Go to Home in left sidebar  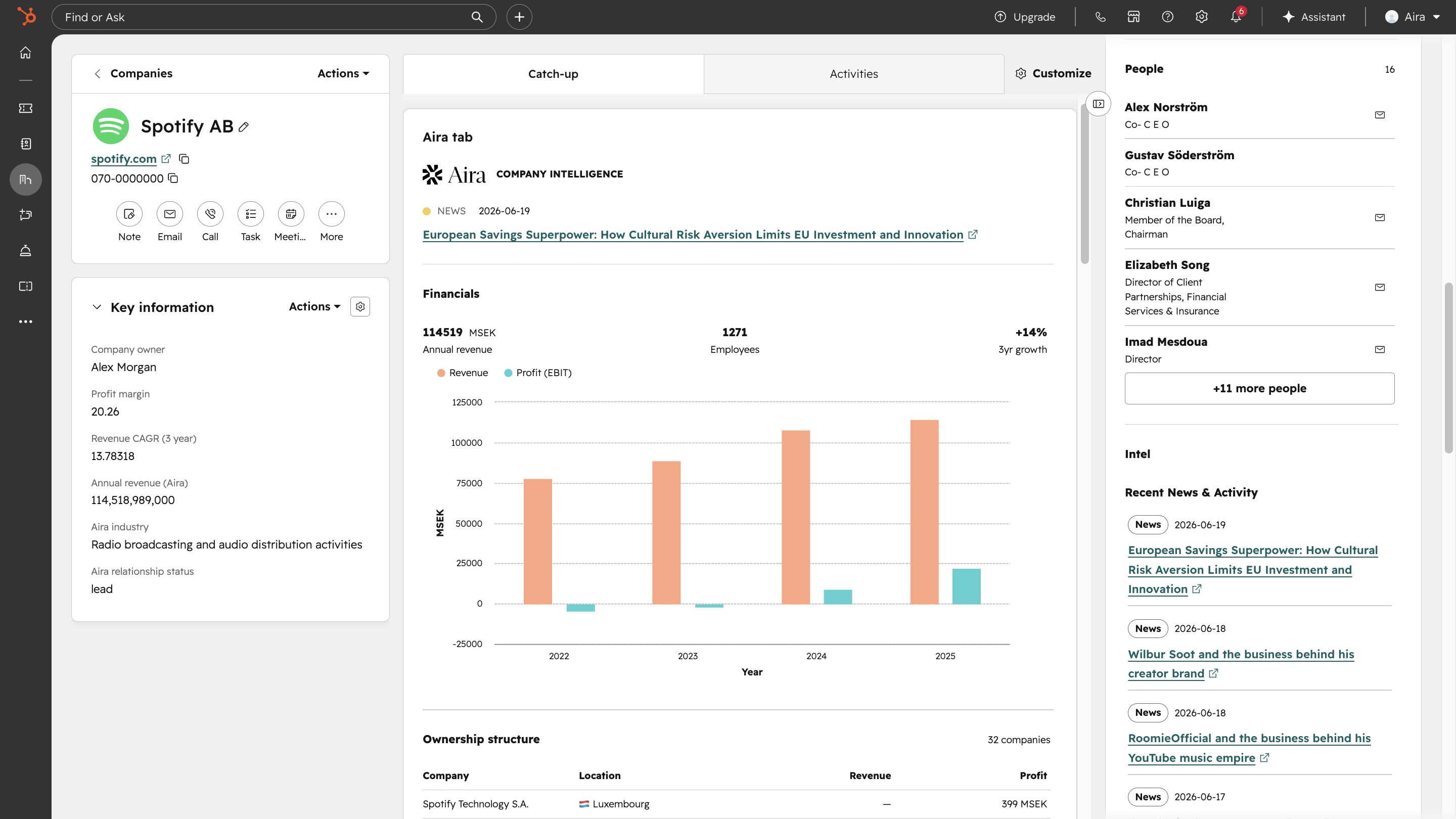[x=25, y=53]
